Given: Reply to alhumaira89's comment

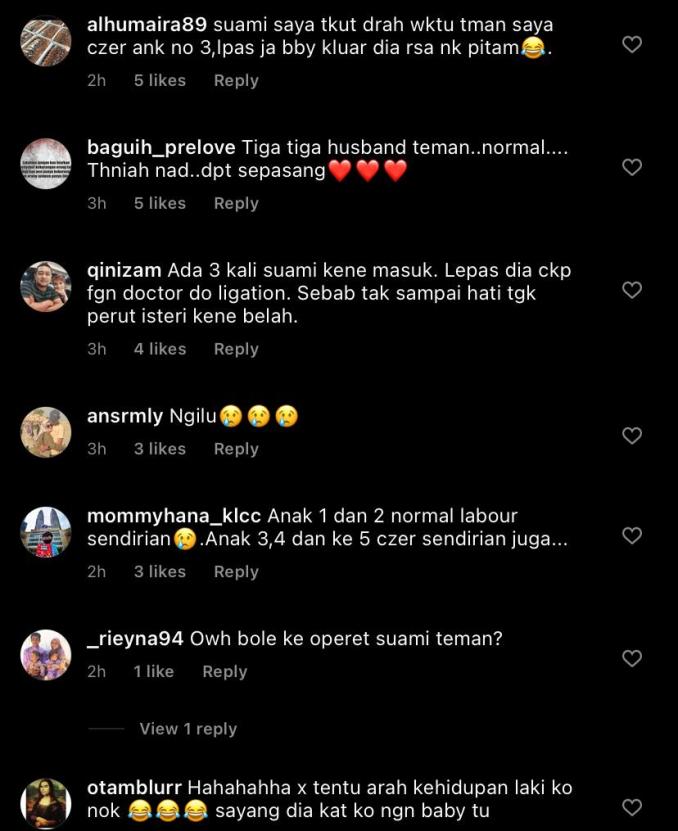Looking at the screenshot, I should coord(236,81).
